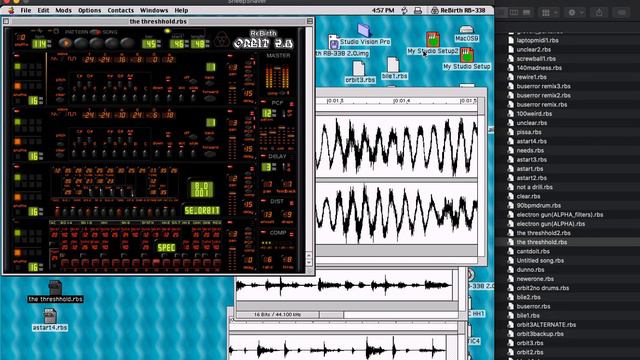Select the astart4.rbs desktop file icon
The image size is (640, 360).
click(50, 316)
